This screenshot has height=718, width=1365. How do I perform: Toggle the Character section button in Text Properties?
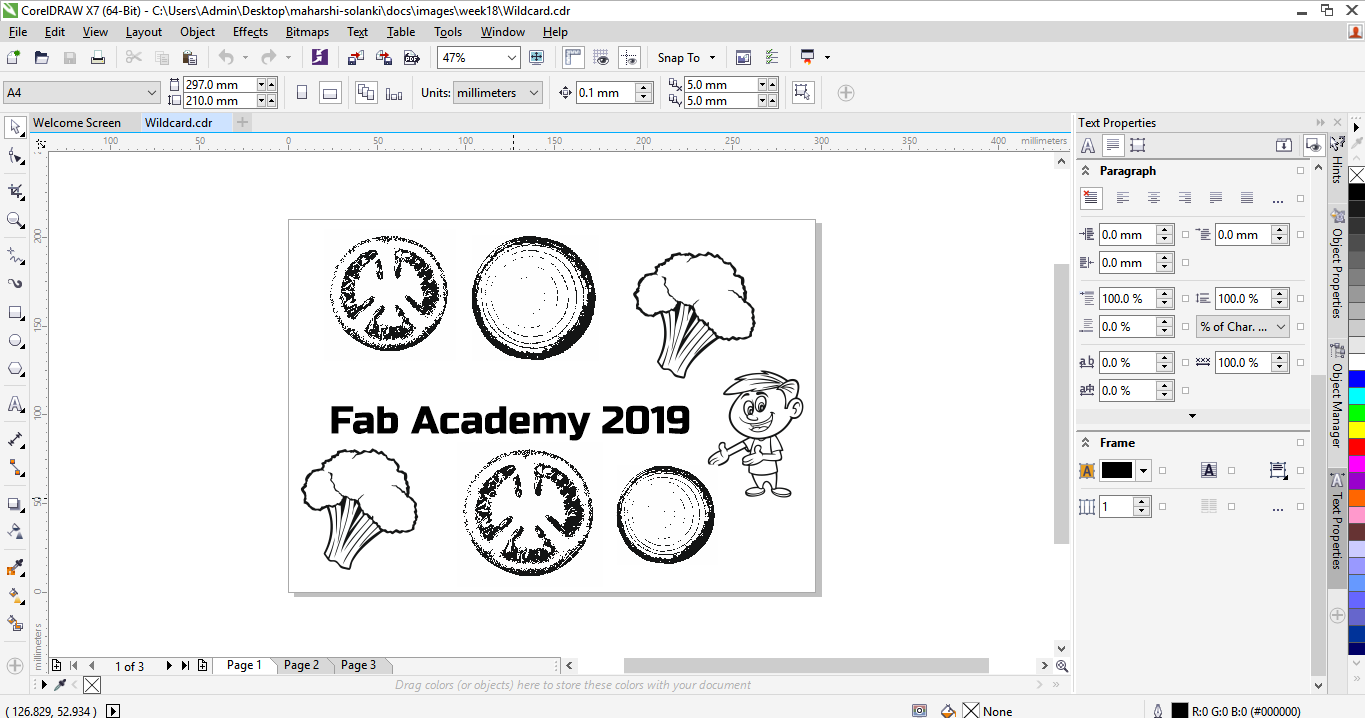pyautogui.click(x=1088, y=145)
